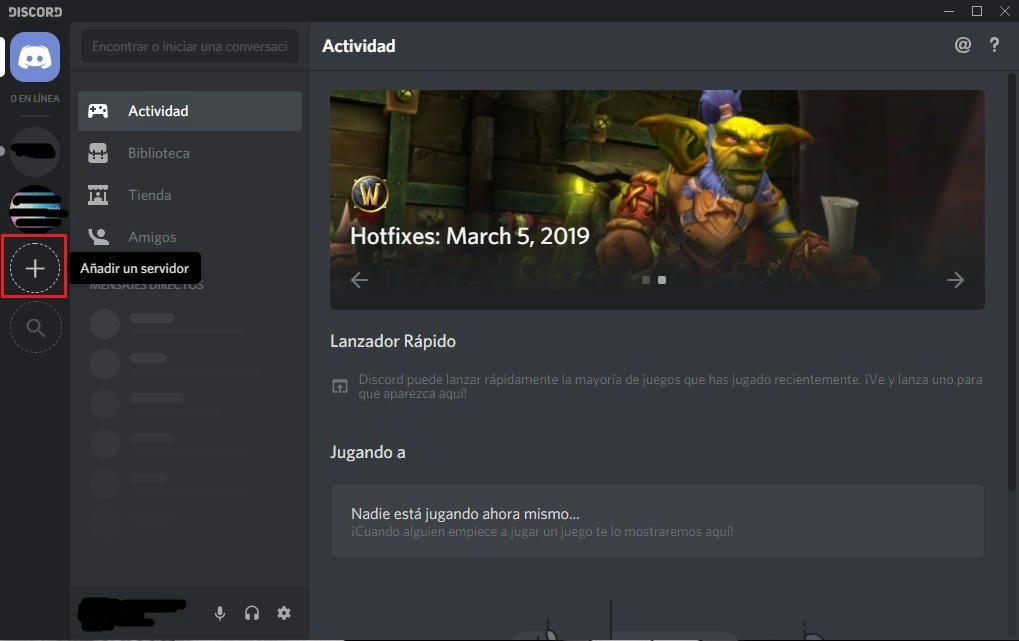Open user settings gear
Viewport: 1019px width, 641px height.
(x=284, y=613)
